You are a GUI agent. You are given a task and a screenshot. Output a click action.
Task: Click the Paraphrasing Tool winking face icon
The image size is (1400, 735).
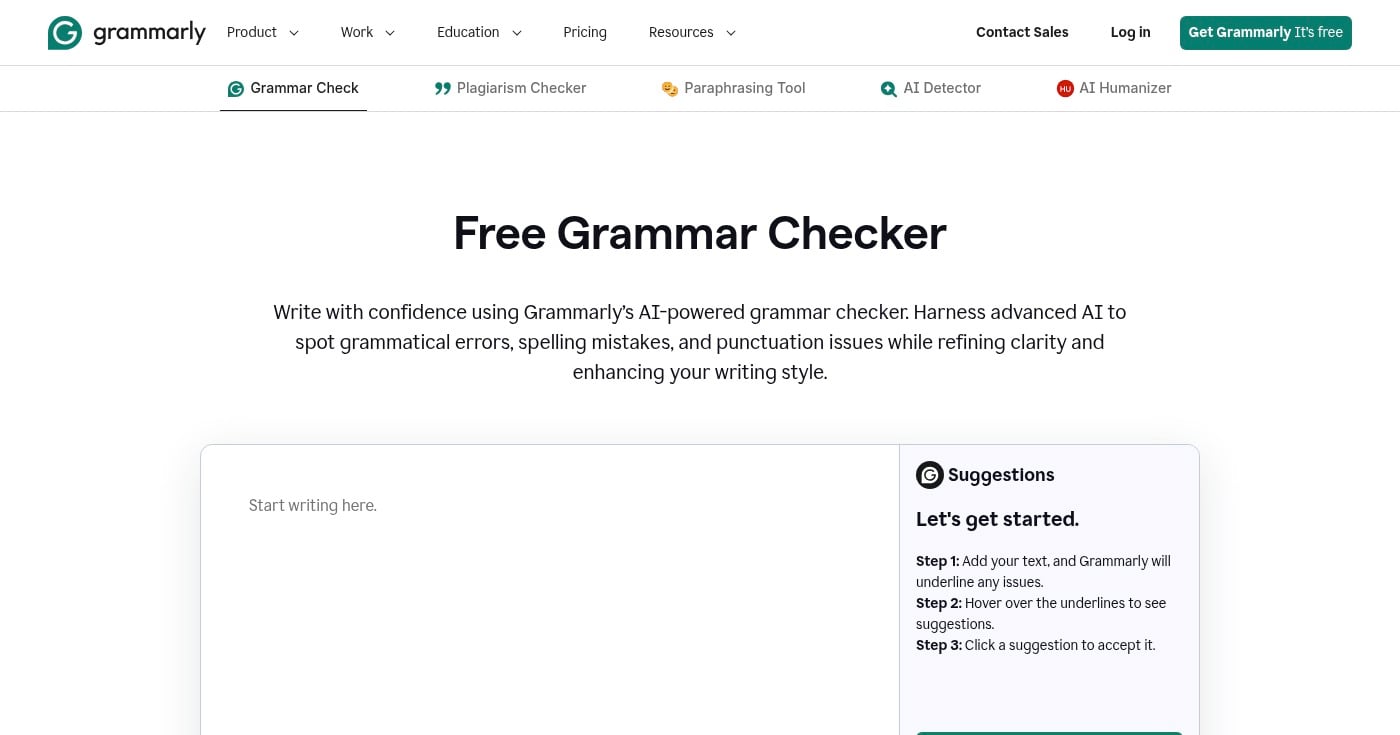pyautogui.click(x=670, y=88)
